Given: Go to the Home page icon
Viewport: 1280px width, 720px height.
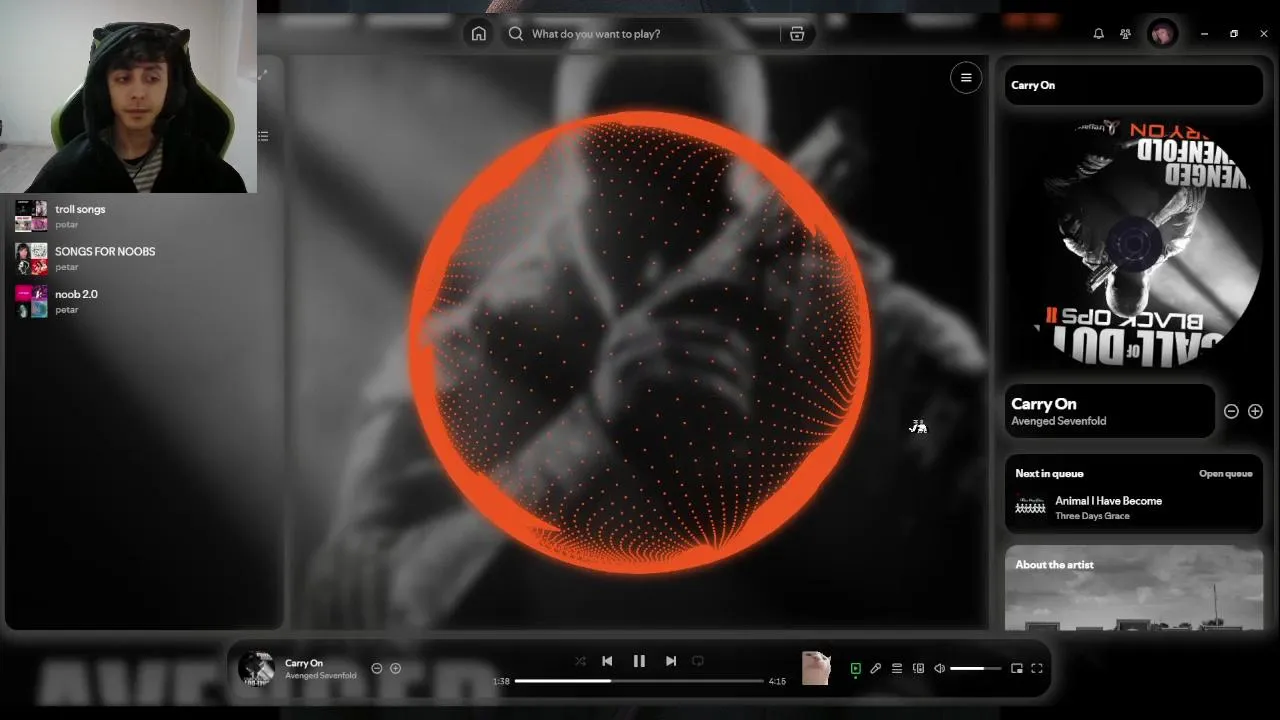Looking at the screenshot, I should pyautogui.click(x=479, y=34).
